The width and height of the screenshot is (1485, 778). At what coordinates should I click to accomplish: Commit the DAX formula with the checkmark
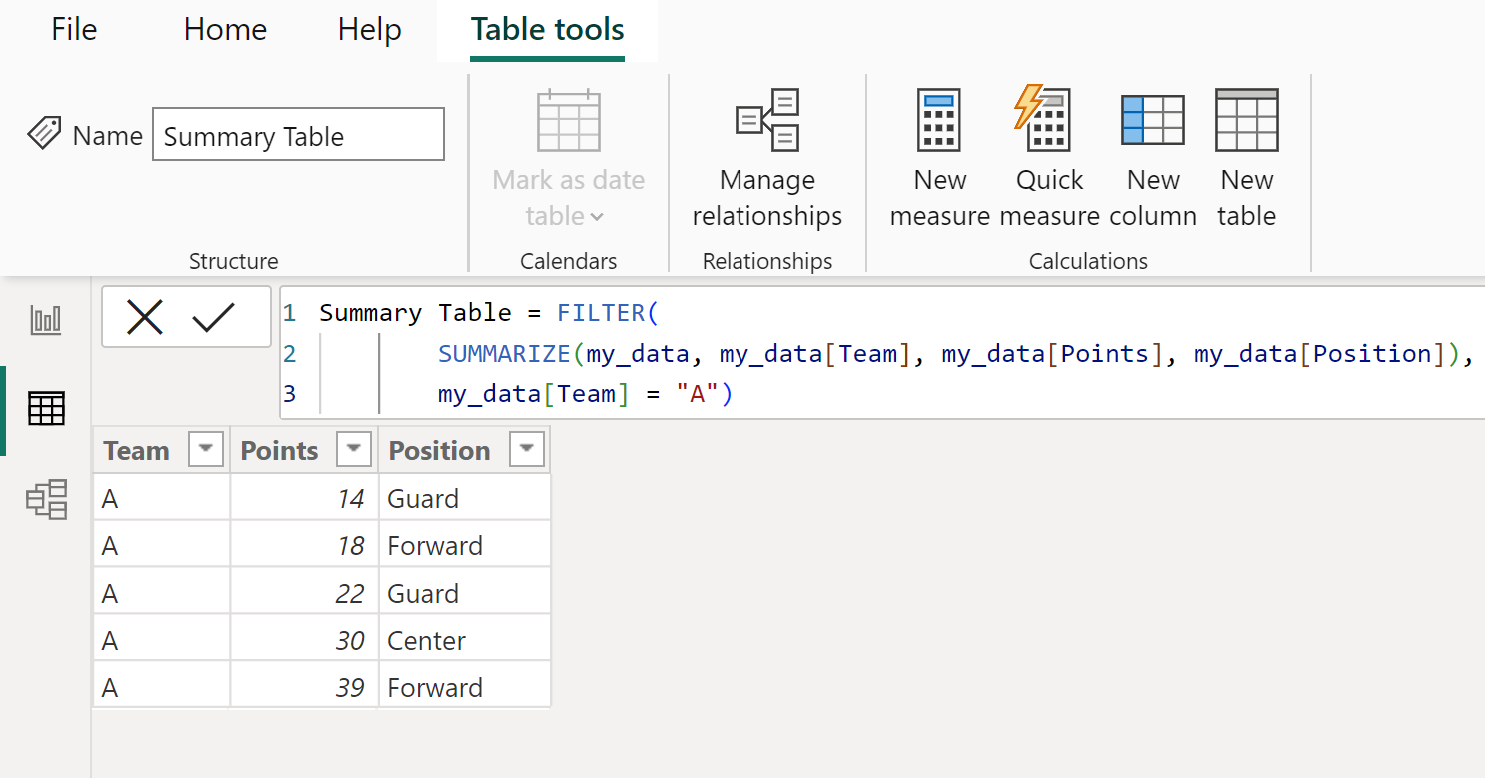(213, 317)
